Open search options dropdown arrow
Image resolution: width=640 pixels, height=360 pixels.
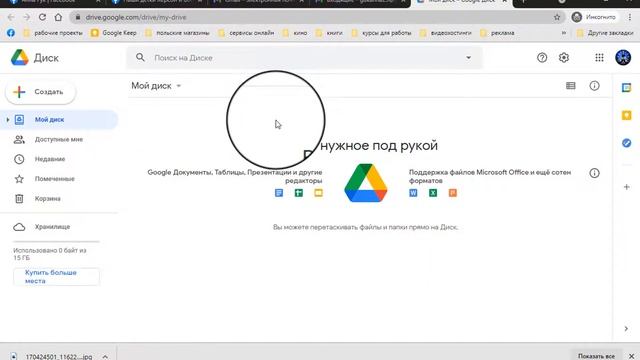[x=468, y=58]
